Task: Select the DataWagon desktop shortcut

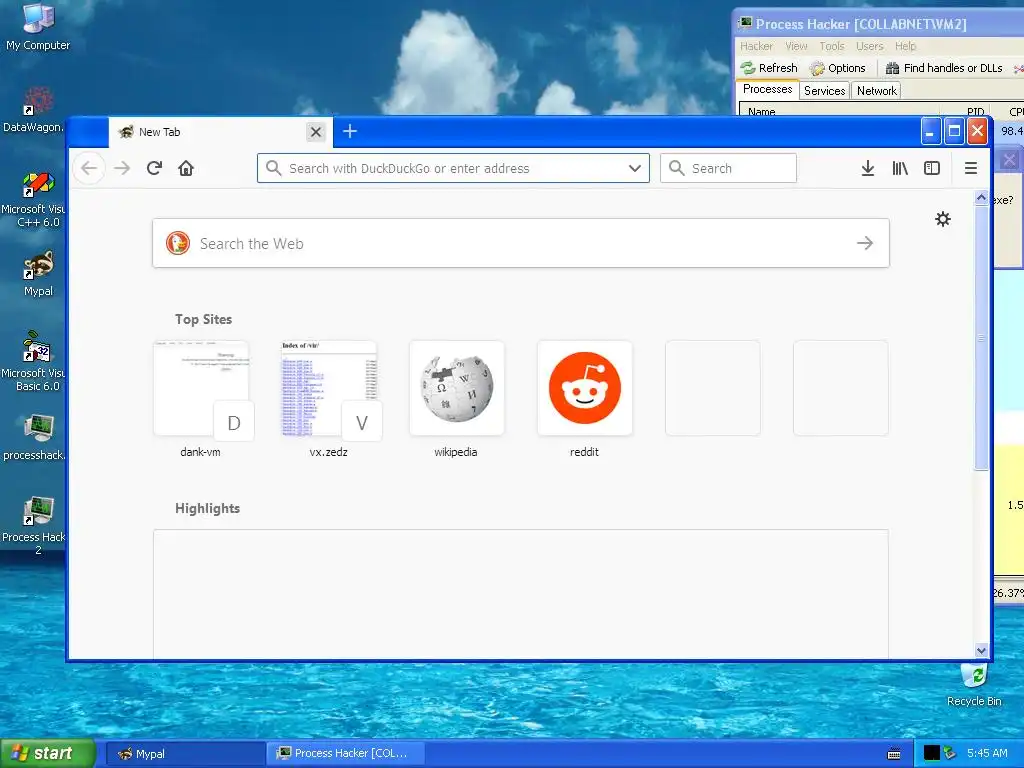Action: 33,110
